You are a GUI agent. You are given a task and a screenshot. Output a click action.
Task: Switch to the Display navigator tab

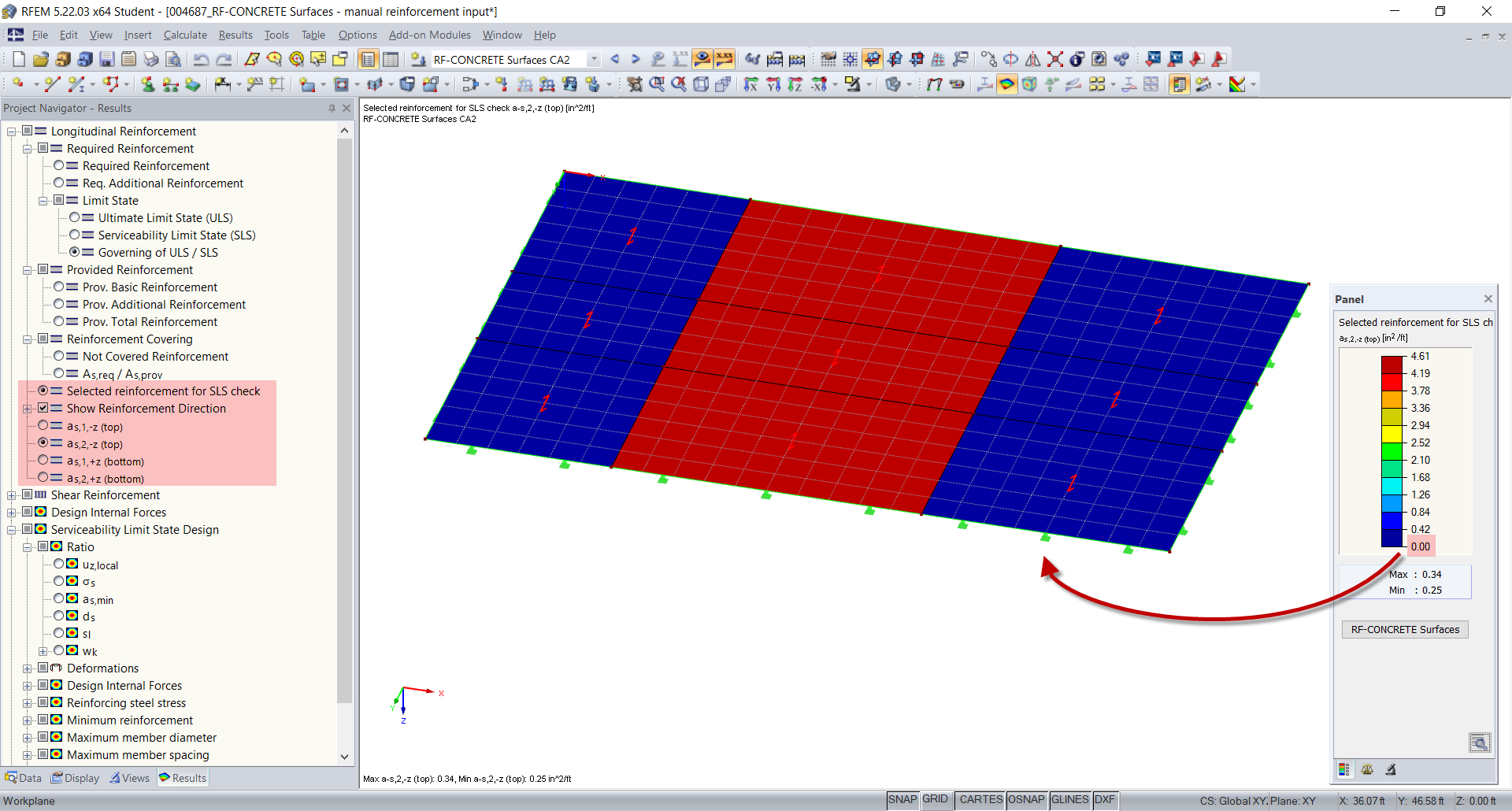pos(75,778)
